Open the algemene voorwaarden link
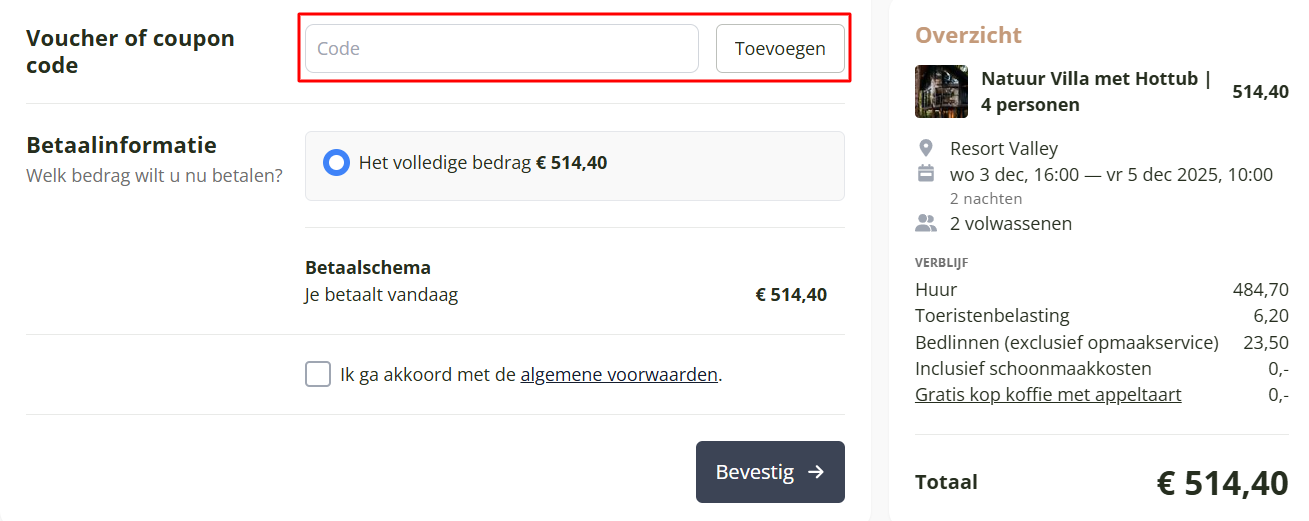The width and height of the screenshot is (1309, 521). (619, 375)
